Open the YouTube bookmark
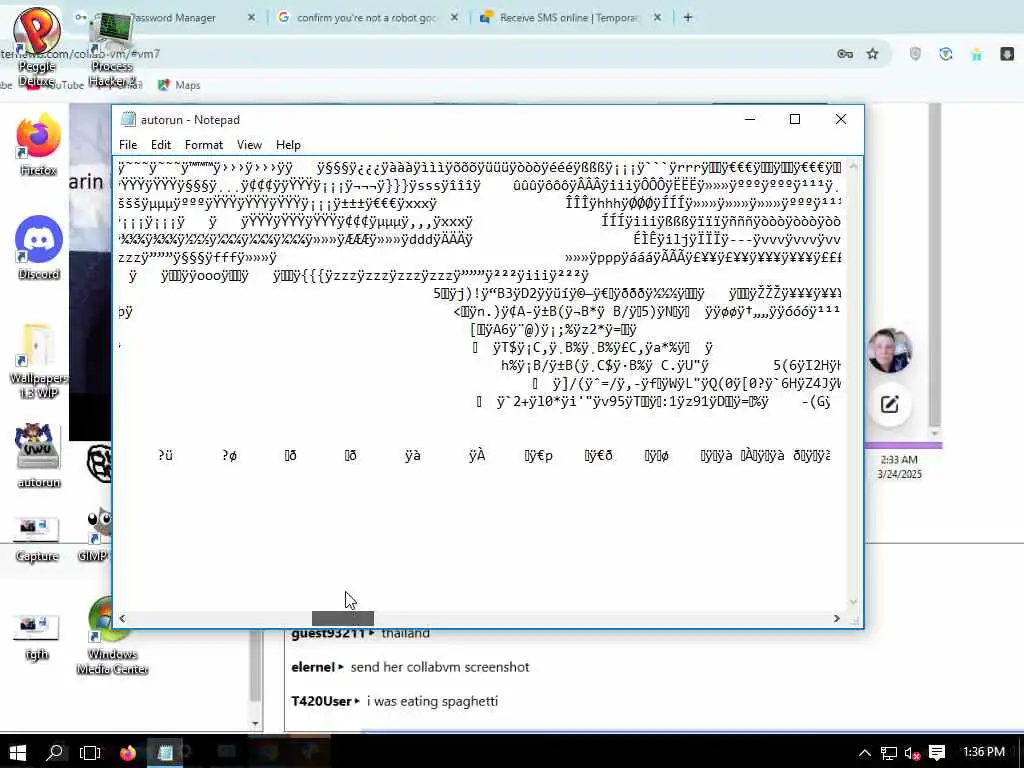This screenshot has height=768, width=1024. (57, 85)
